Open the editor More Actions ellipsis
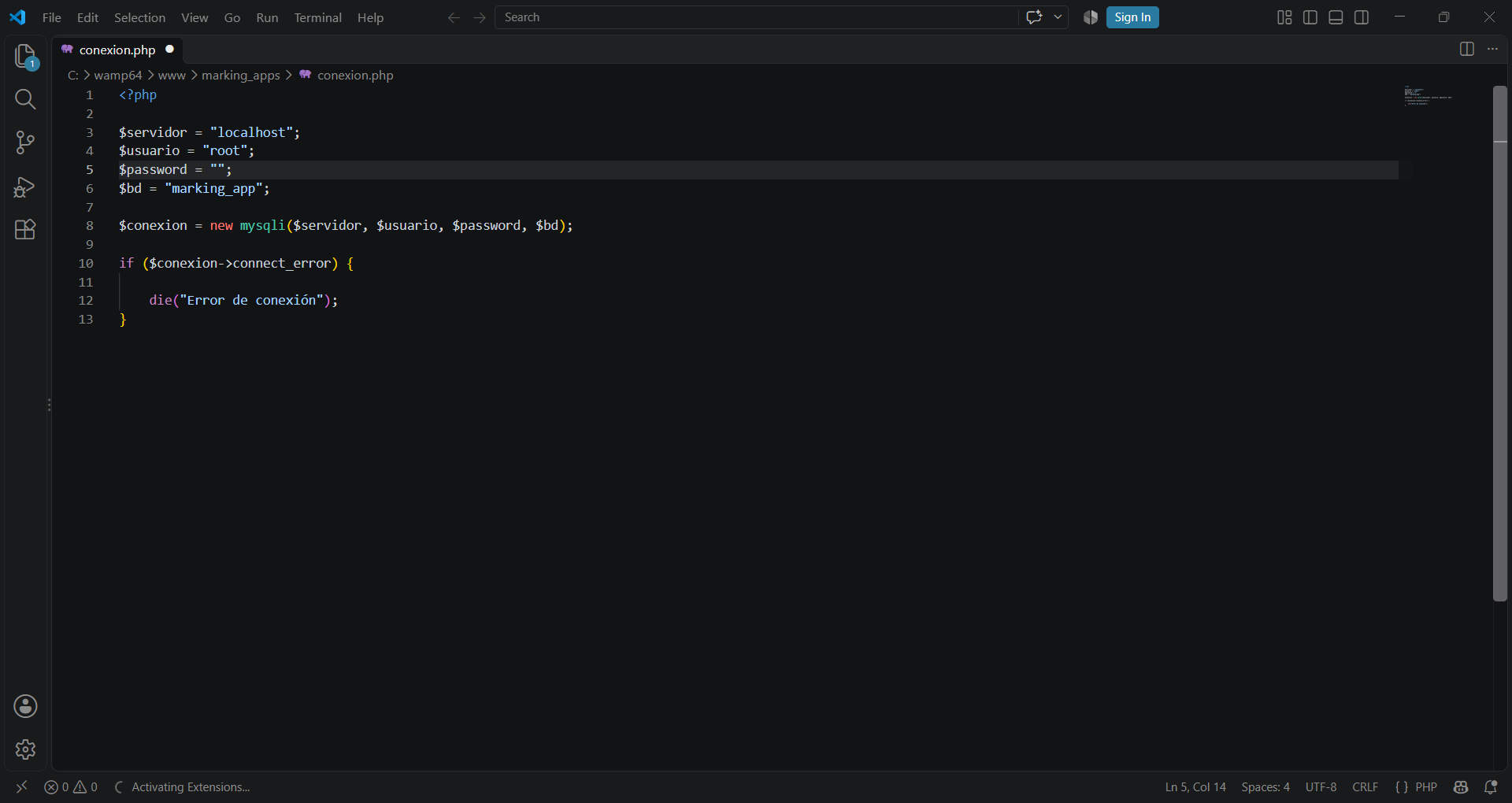The width and height of the screenshot is (1512, 803). pos(1492,49)
